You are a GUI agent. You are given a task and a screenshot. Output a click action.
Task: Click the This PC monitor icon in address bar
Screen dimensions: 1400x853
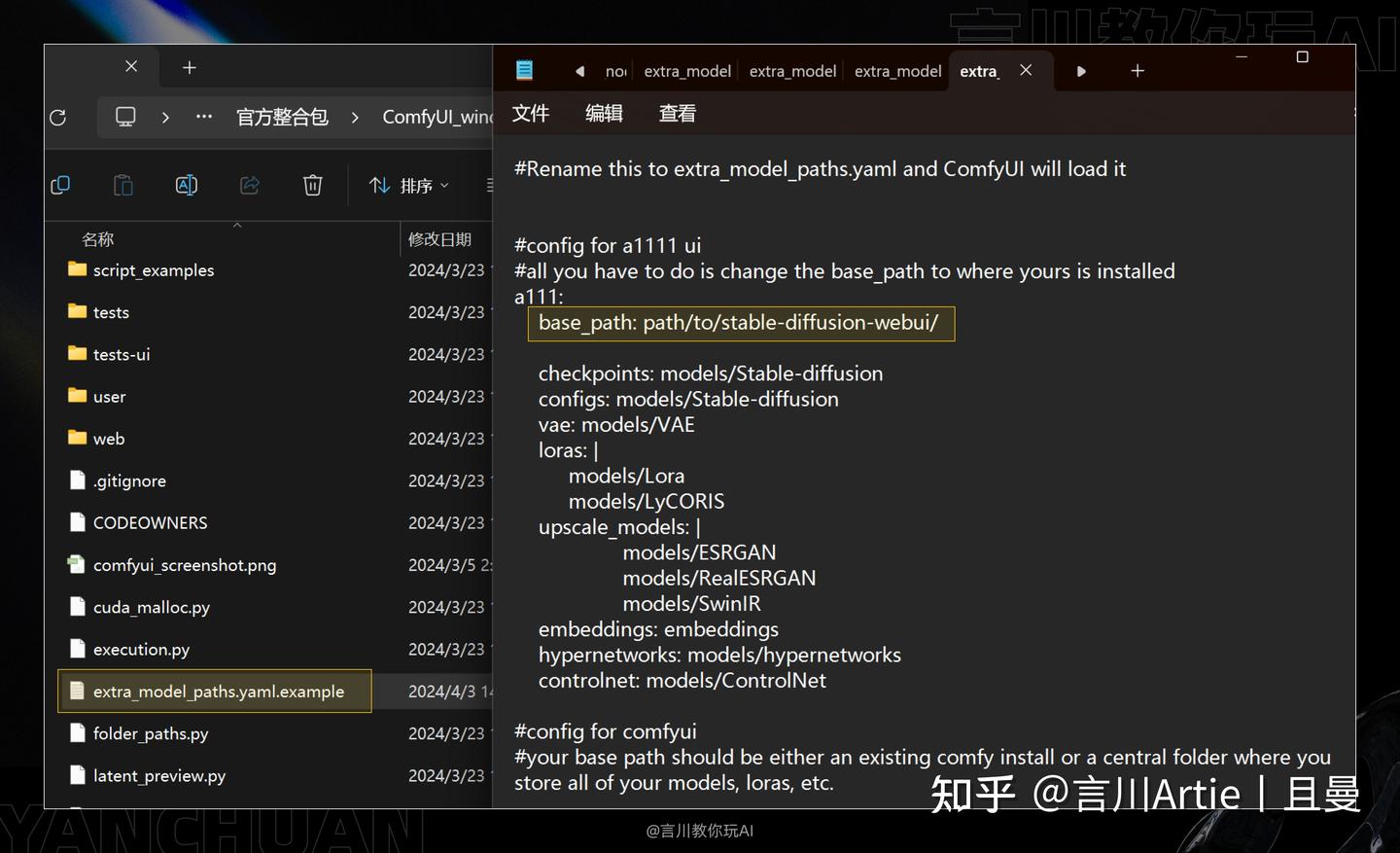(x=125, y=117)
